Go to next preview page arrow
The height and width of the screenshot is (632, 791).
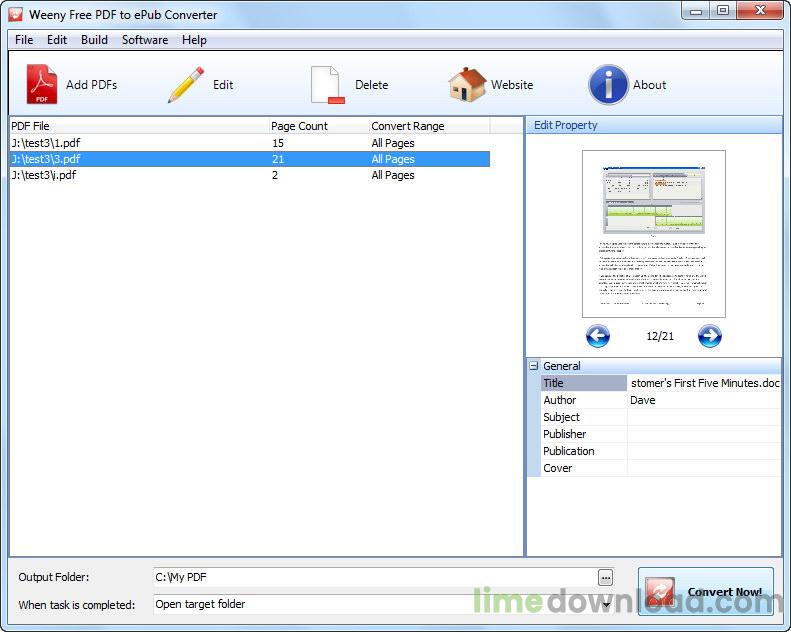coord(710,336)
